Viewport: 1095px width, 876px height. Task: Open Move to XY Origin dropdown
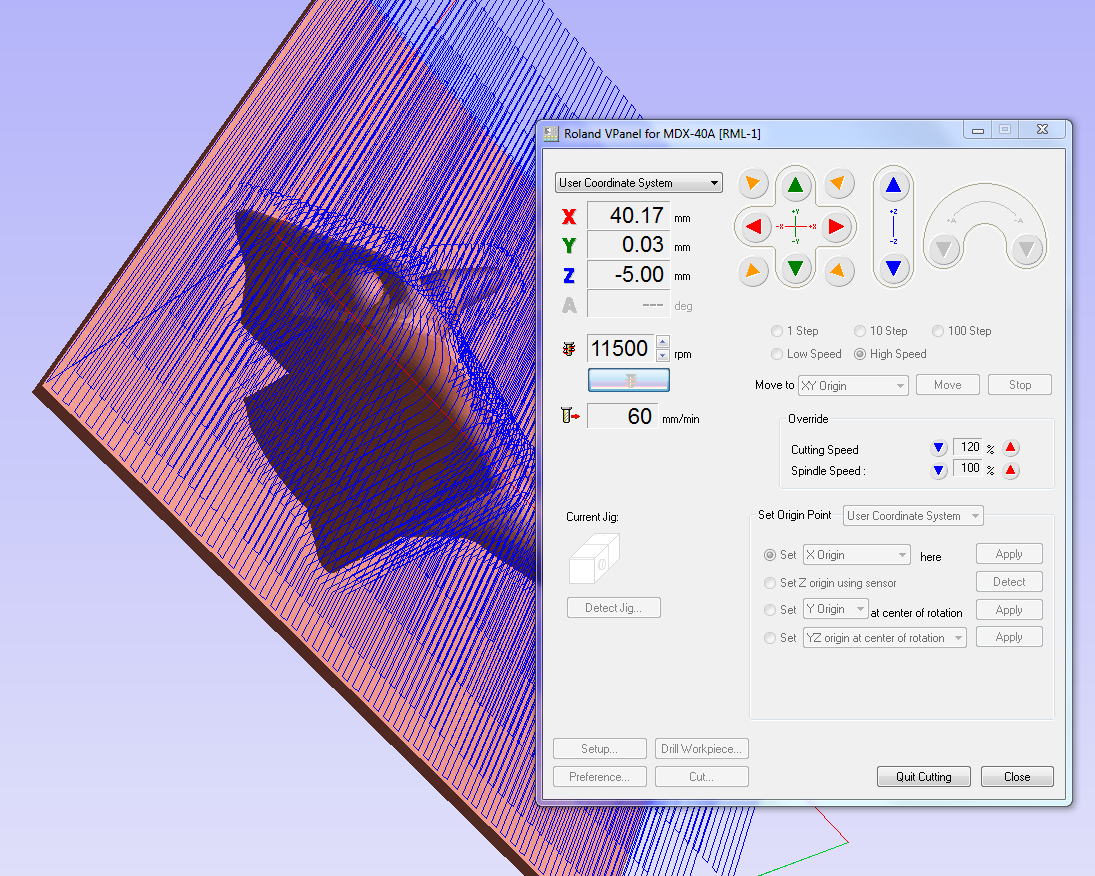[x=853, y=386]
